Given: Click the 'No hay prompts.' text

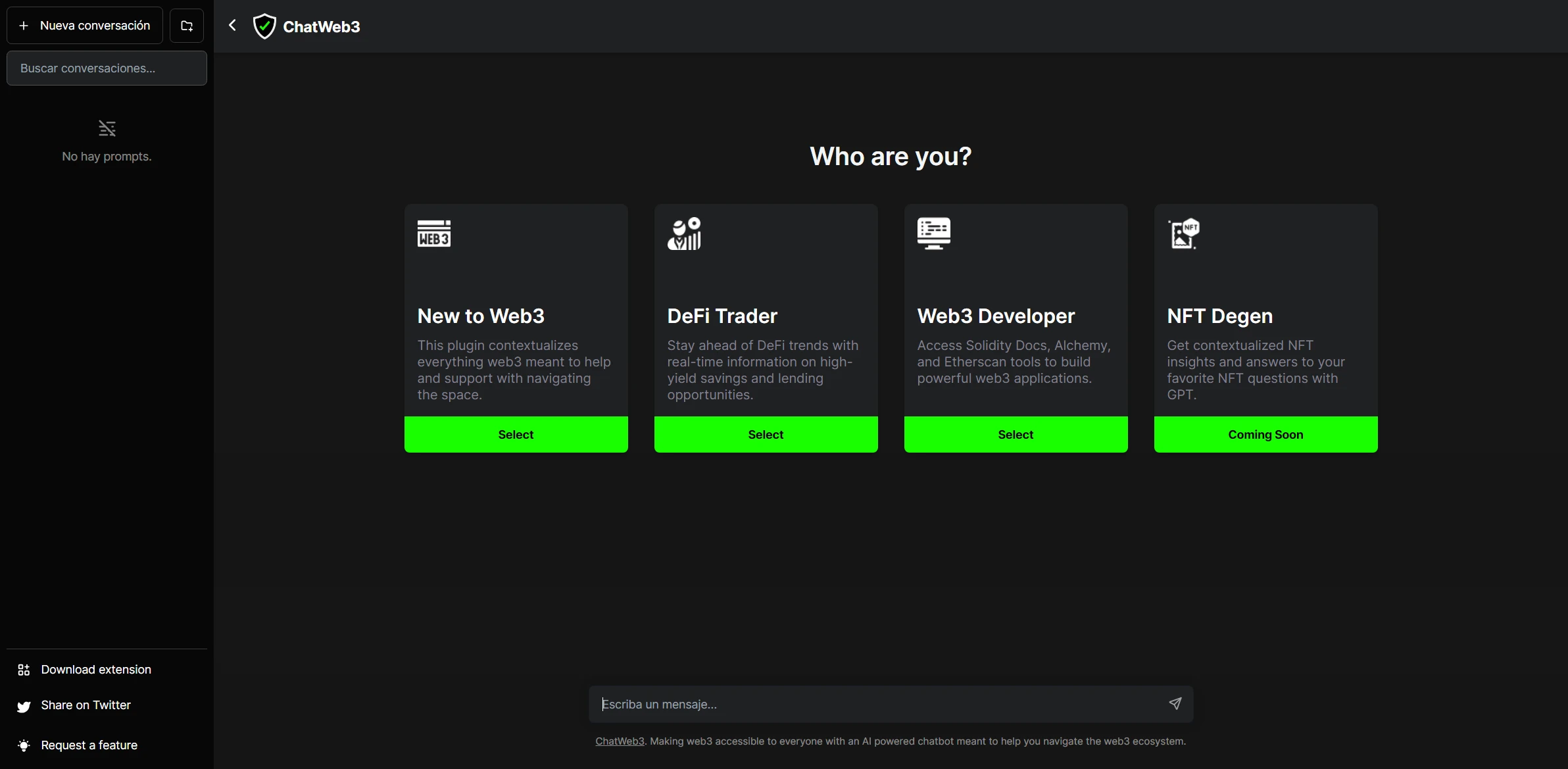Looking at the screenshot, I should coord(107,157).
